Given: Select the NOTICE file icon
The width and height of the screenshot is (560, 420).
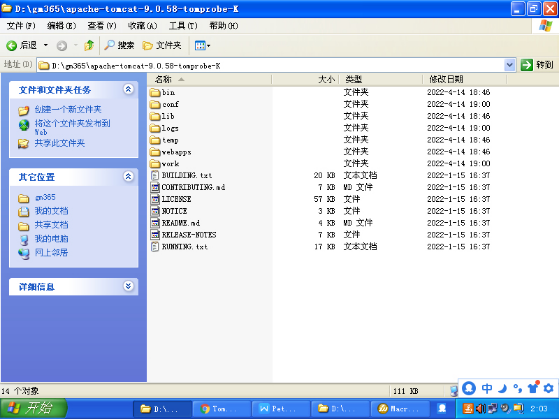Looking at the screenshot, I should click(x=155, y=211).
